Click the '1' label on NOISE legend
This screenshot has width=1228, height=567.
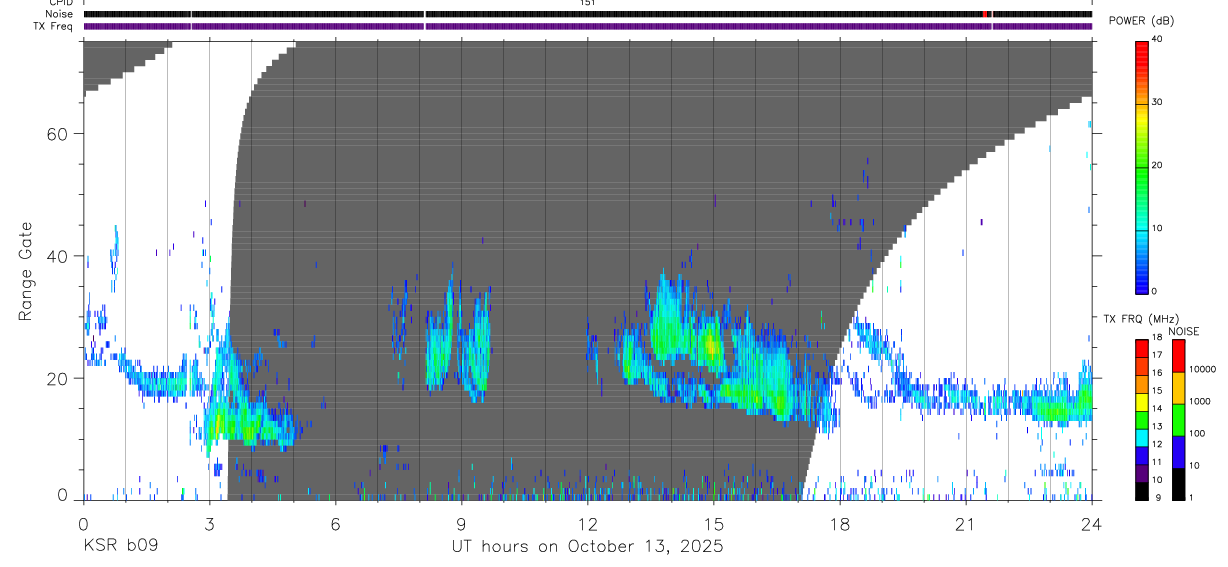tap(1193, 497)
